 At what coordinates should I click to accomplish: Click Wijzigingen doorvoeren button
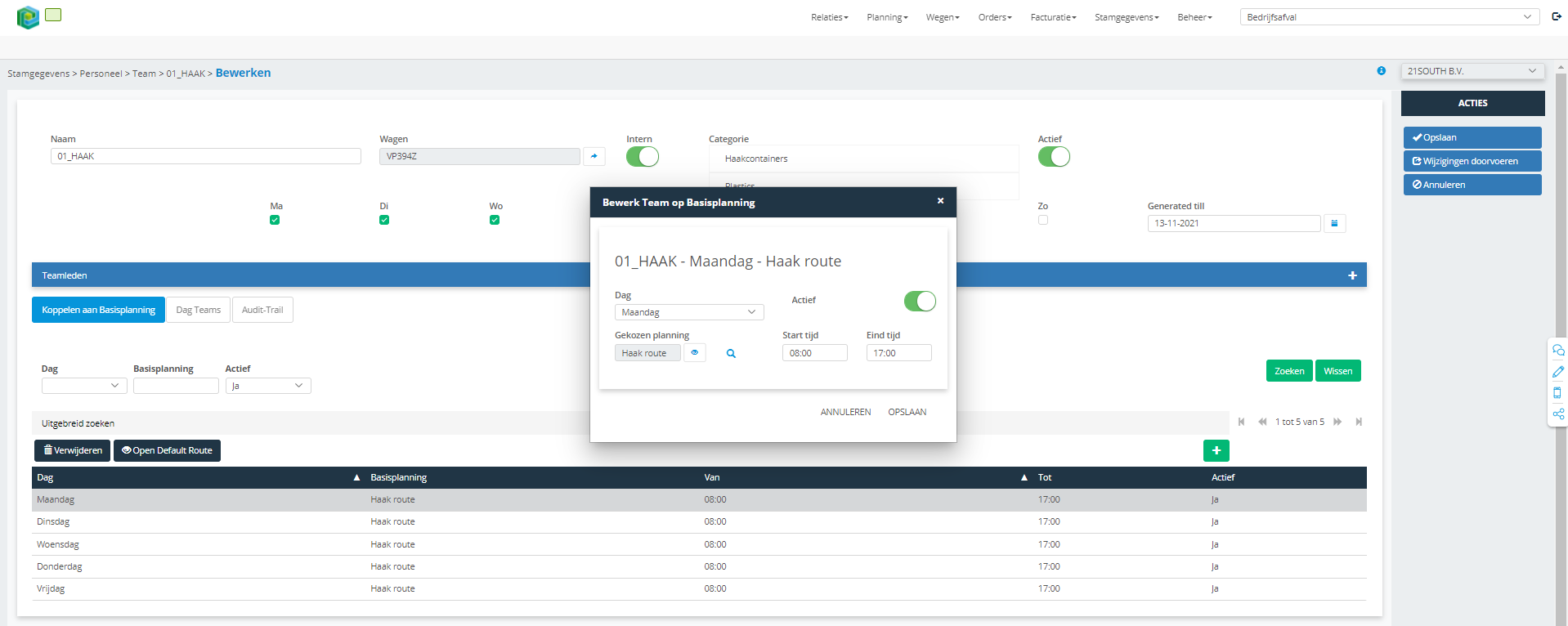coord(1472,161)
